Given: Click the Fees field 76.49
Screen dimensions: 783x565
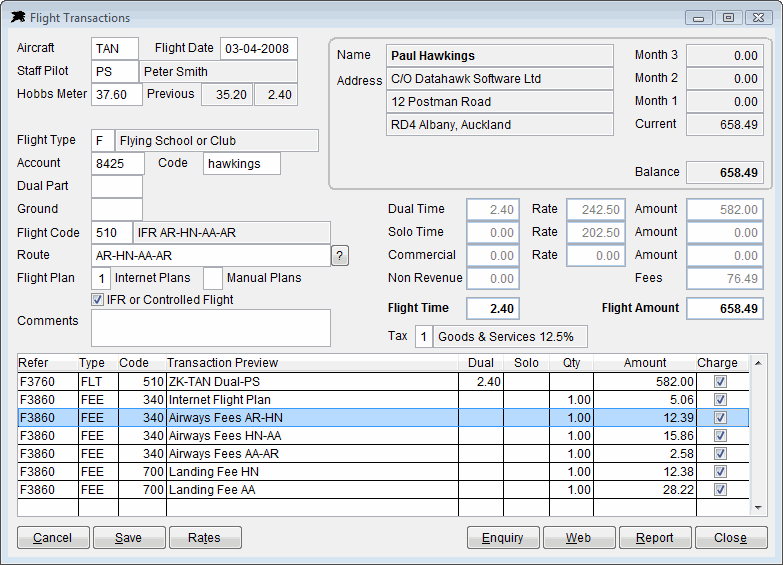Looking at the screenshot, I should [725, 278].
